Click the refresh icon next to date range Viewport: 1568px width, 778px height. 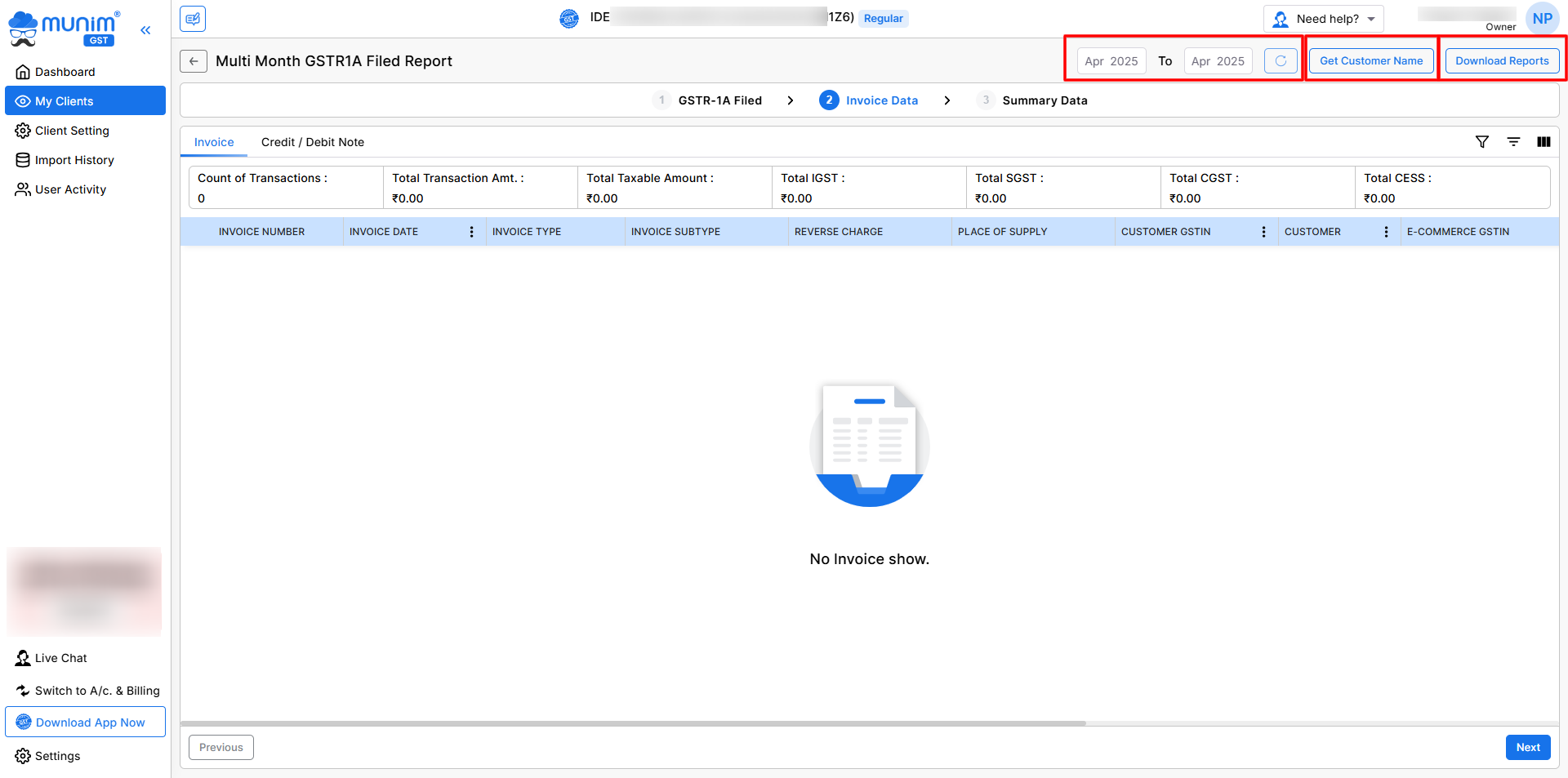pos(1281,61)
